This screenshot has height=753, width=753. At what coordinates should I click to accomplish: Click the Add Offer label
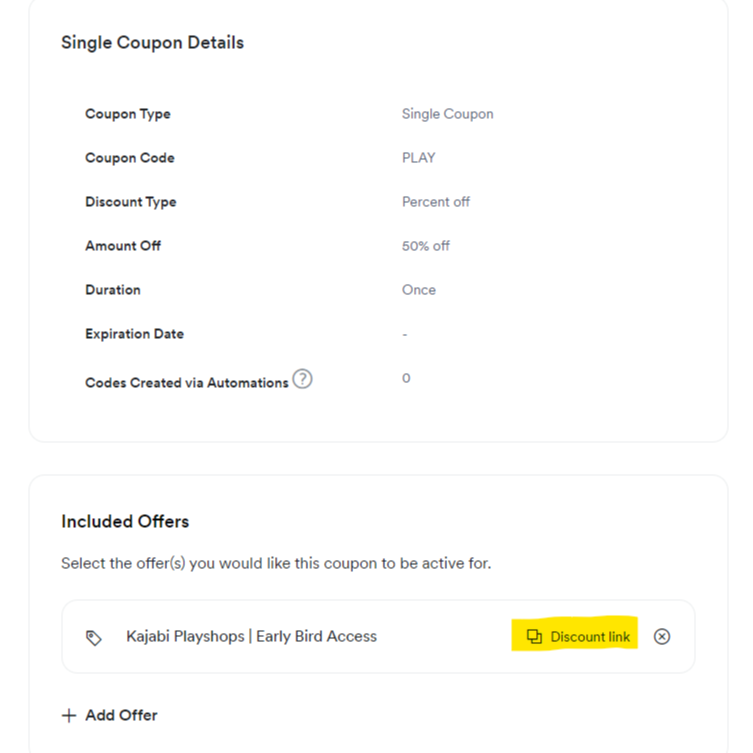(121, 715)
